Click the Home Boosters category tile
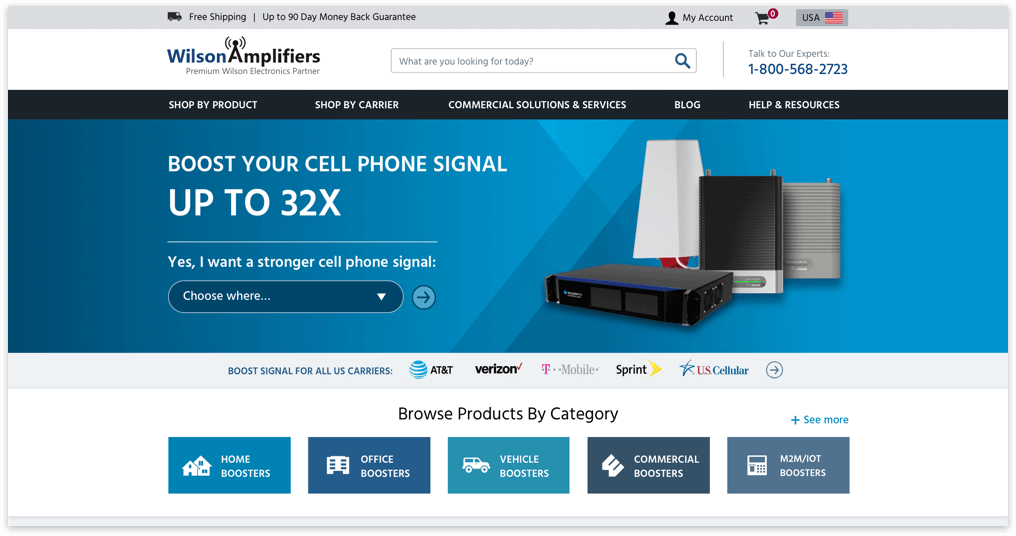The height and width of the screenshot is (536, 1016). (x=229, y=465)
